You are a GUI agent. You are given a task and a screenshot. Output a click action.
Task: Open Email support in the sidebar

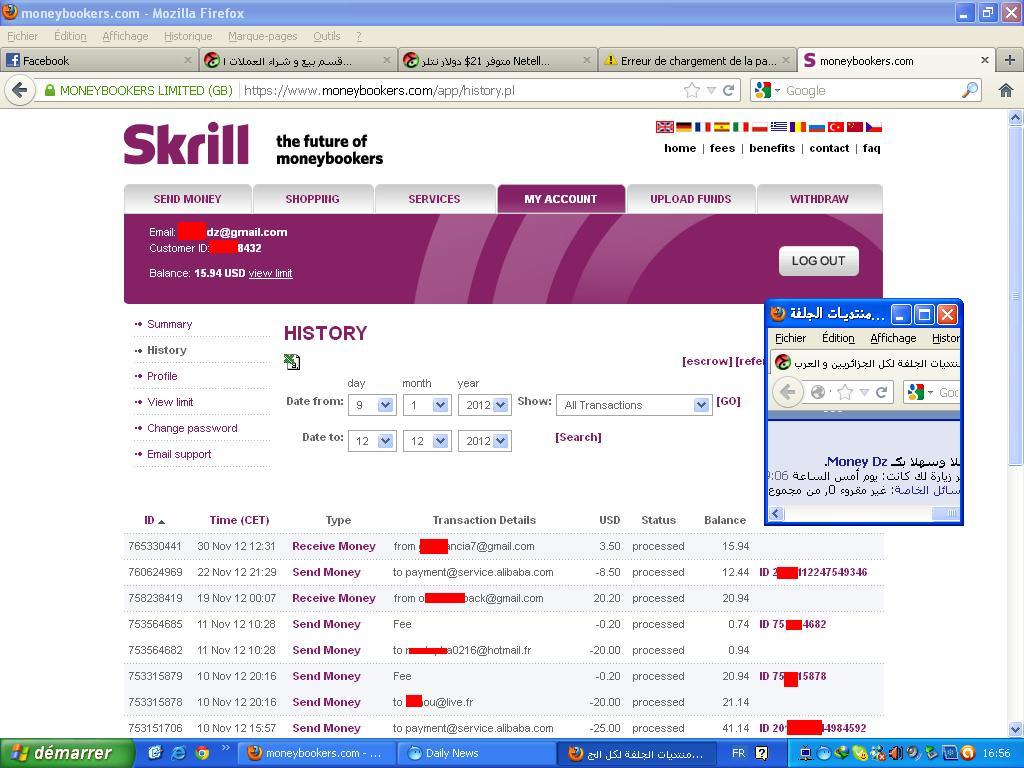coord(179,455)
